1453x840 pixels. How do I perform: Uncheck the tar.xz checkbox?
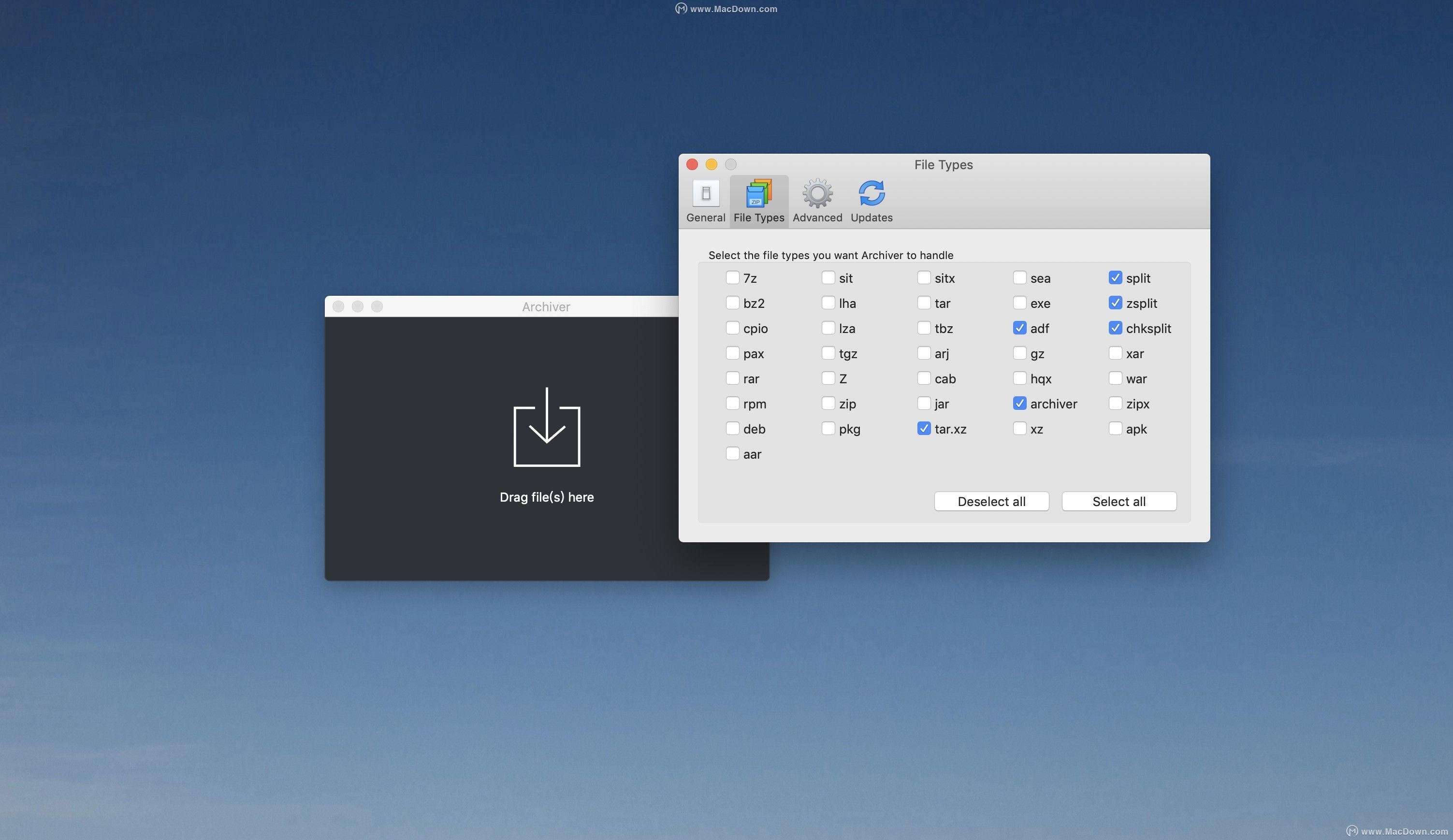pos(924,428)
